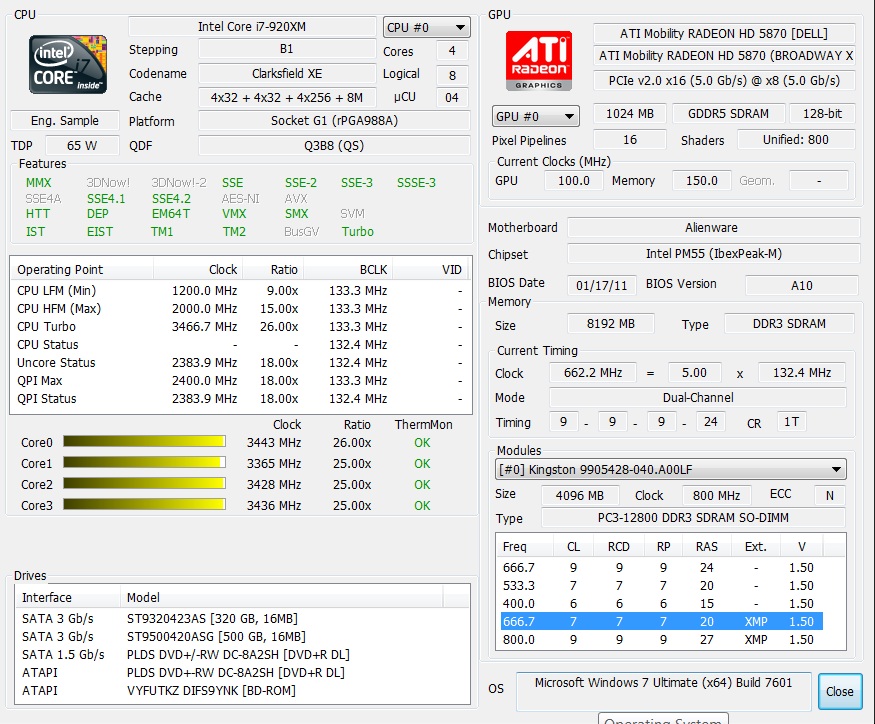Click the Microsoft Windows 7 Ultimate OS field

664,691
